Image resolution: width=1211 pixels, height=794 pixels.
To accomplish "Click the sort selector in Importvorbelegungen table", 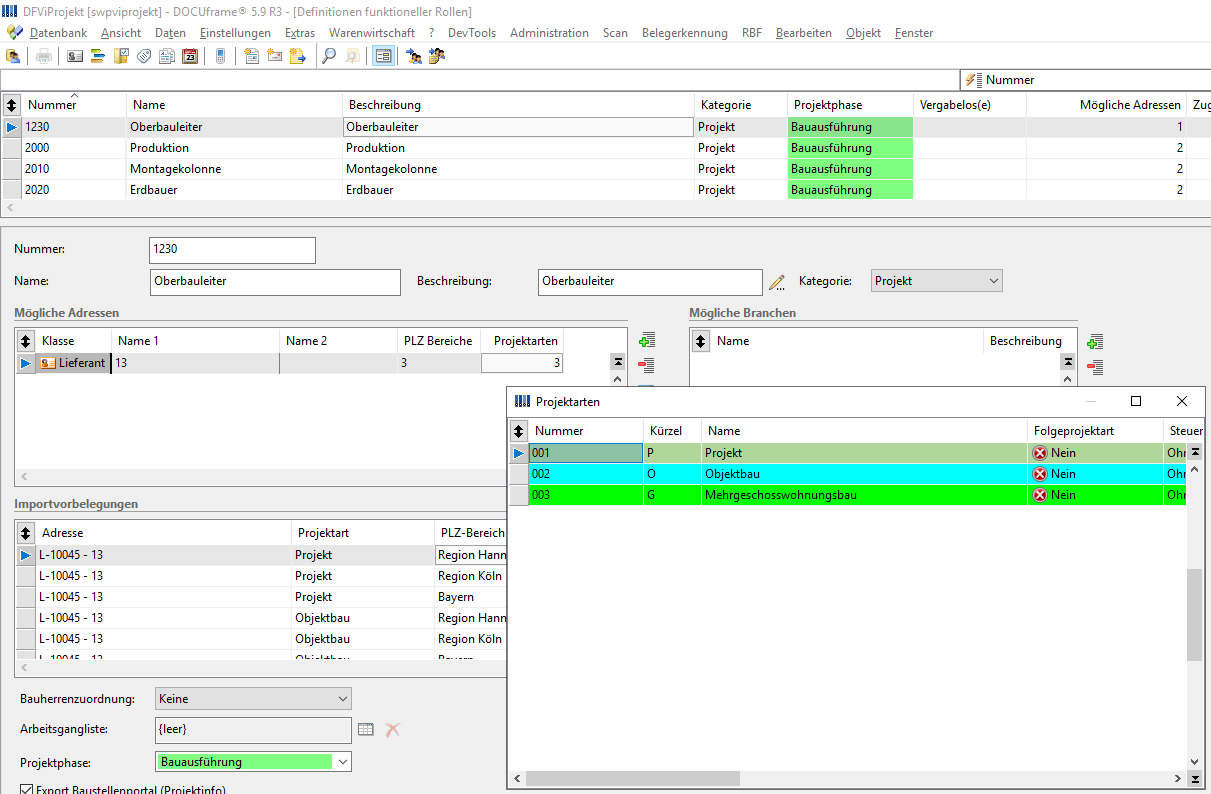I will click(x=26, y=533).
